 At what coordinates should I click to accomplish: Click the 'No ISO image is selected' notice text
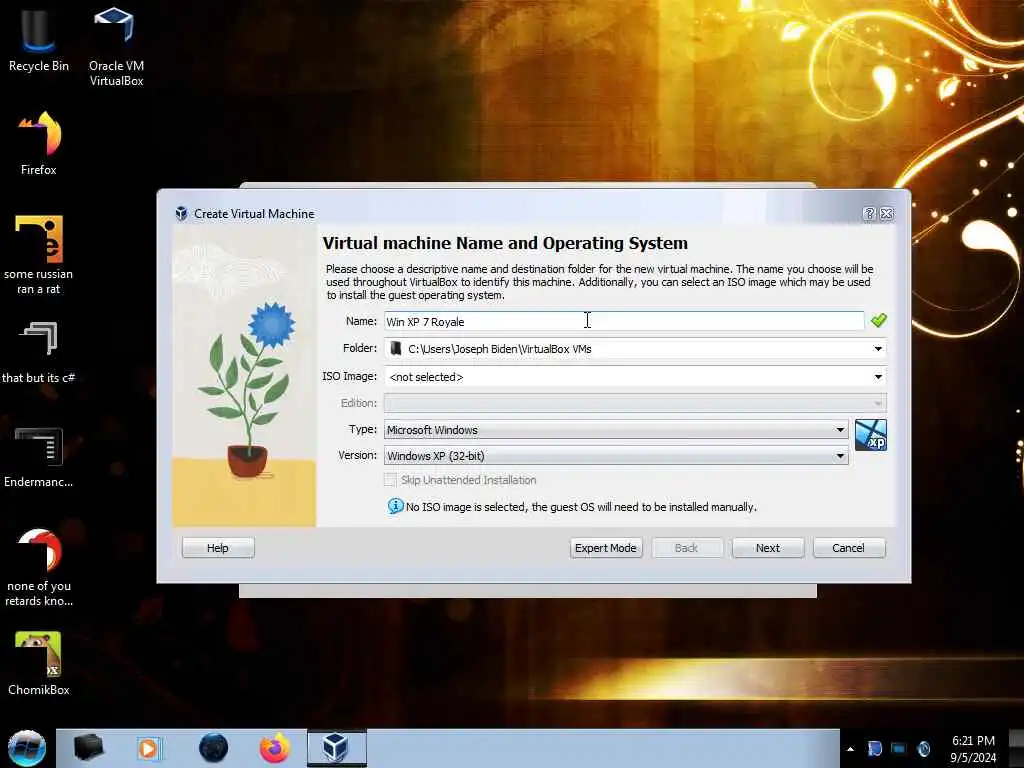(581, 507)
